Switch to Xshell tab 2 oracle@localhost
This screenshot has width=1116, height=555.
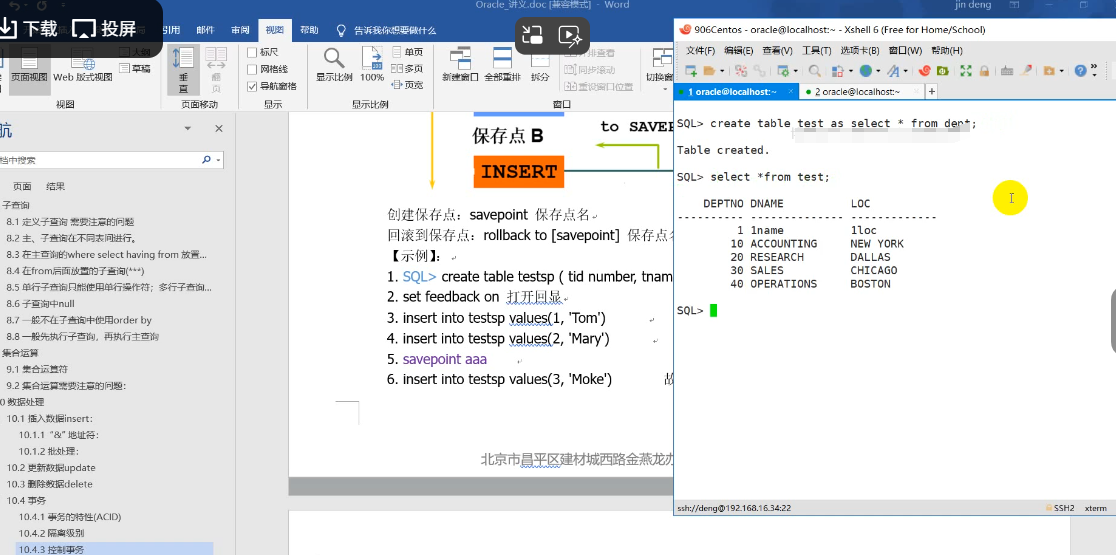860,92
